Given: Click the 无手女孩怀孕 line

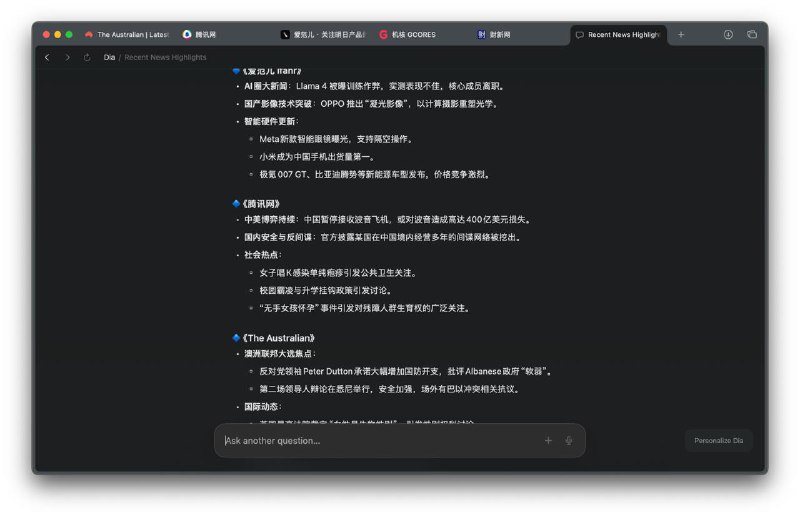Looking at the screenshot, I should click(365, 308).
